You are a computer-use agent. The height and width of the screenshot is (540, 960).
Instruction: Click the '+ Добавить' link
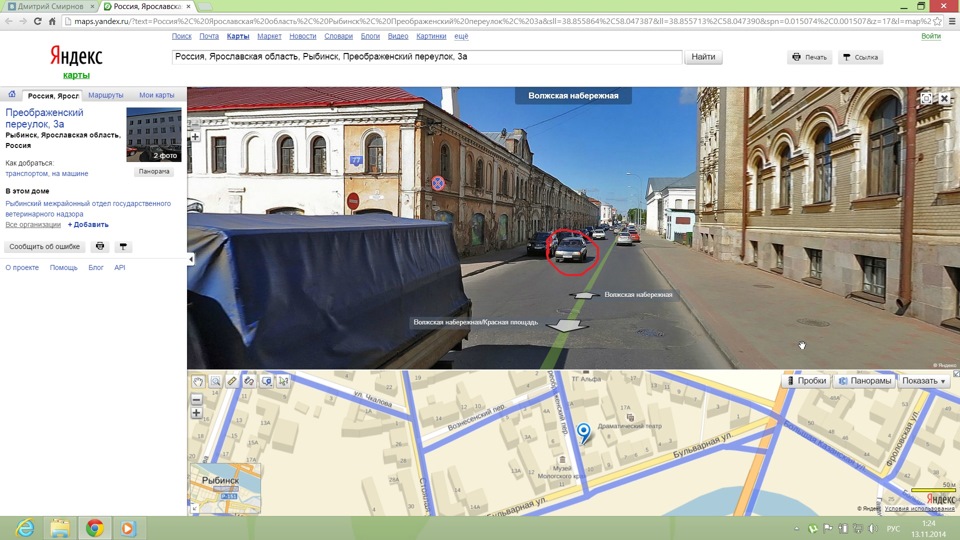point(88,225)
